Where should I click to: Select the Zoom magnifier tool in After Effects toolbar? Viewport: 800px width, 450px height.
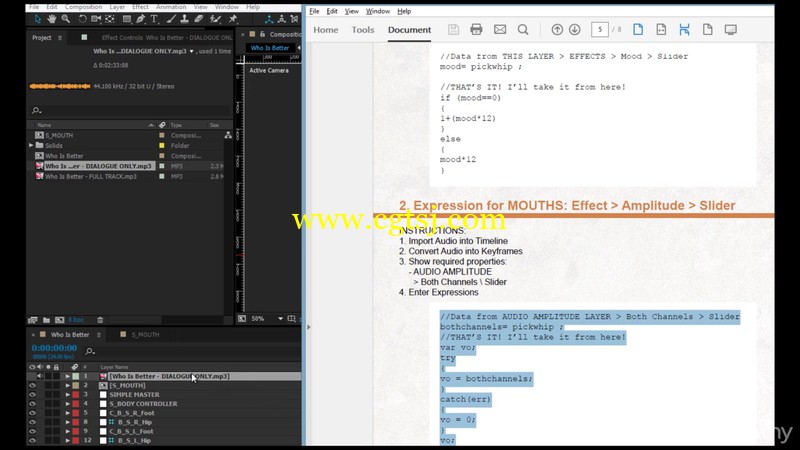point(66,19)
